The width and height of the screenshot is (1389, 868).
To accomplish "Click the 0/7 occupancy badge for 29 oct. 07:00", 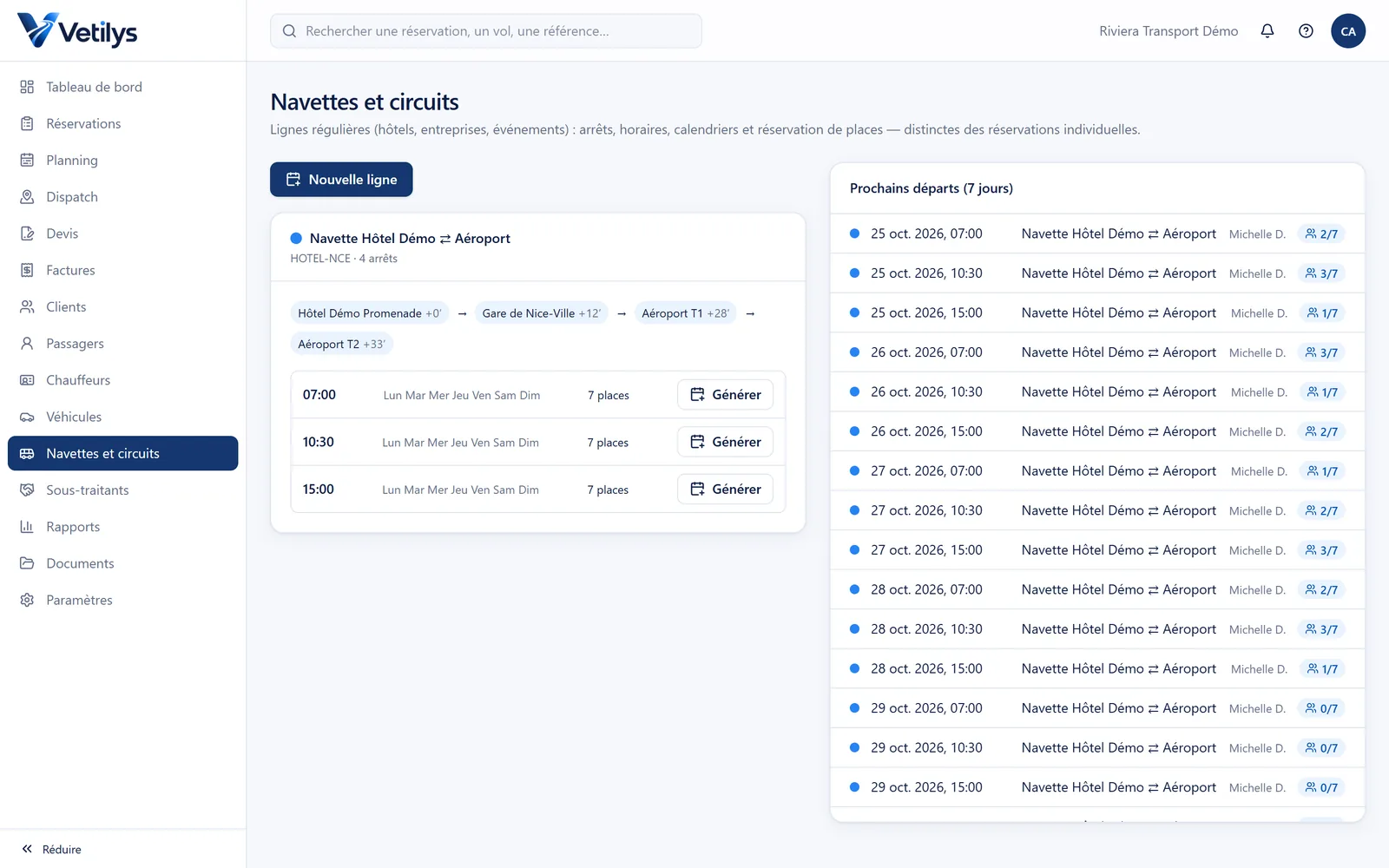I will click(x=1321, y=708).
